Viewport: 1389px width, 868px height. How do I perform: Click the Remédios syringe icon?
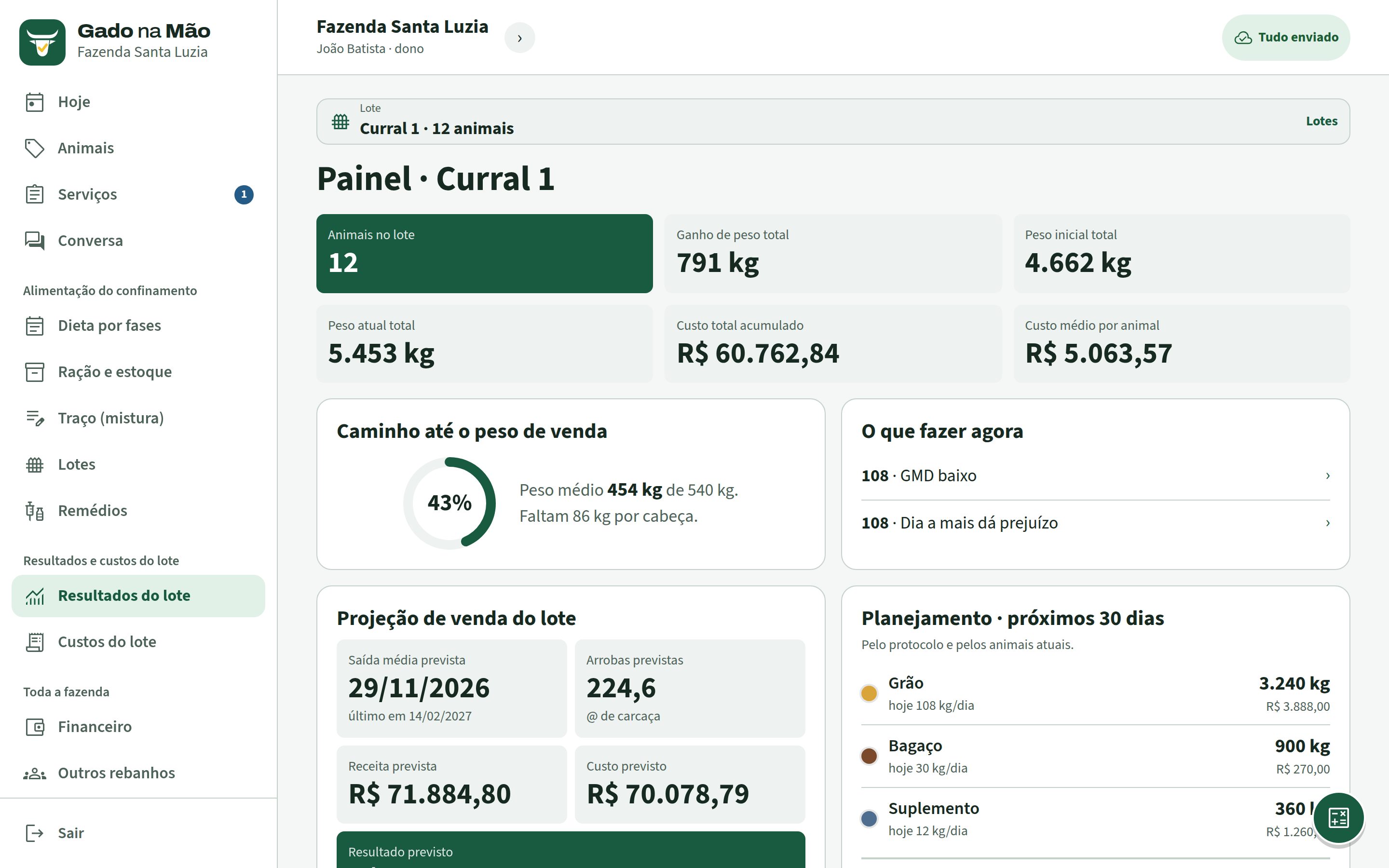click(34, 511)
